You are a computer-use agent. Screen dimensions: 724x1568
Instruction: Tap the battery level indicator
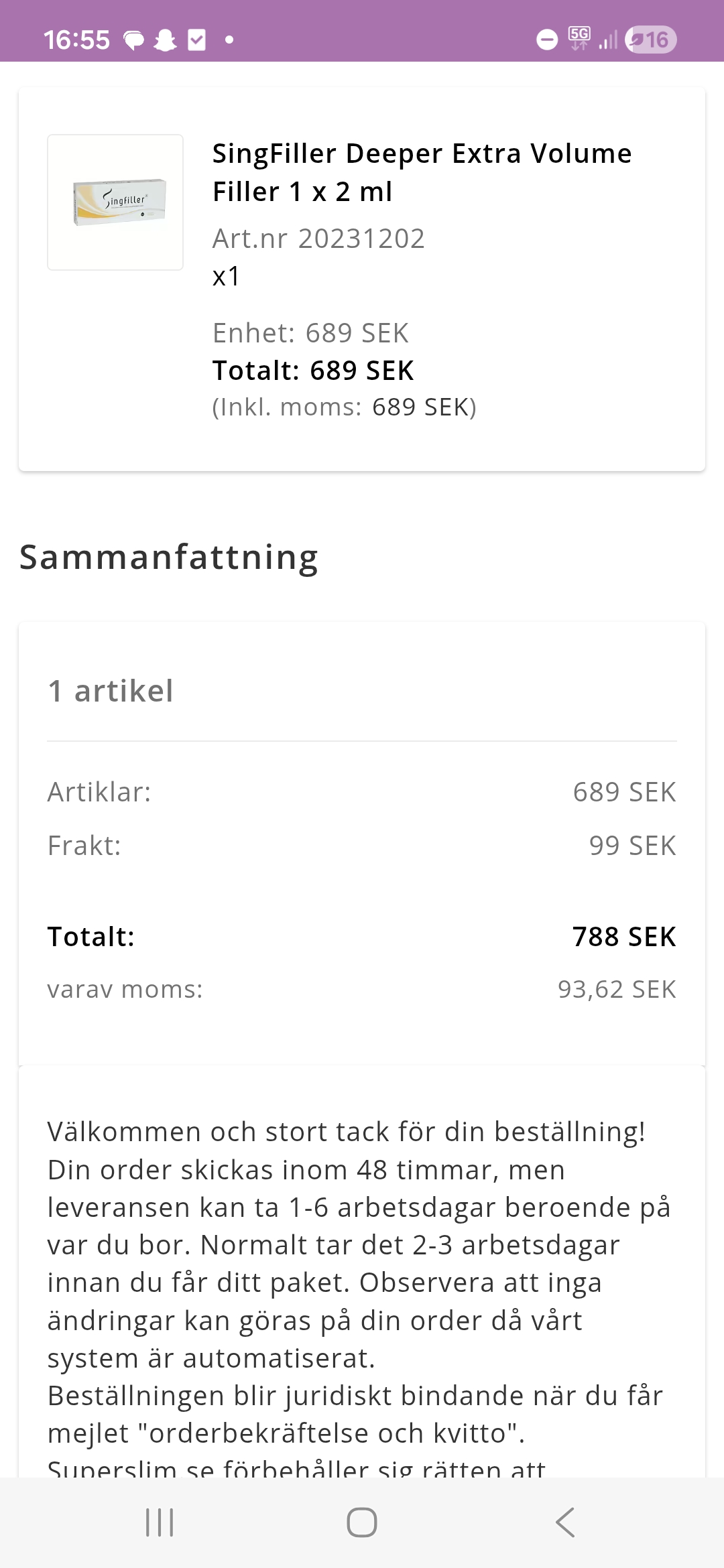[x=650, y=40]
